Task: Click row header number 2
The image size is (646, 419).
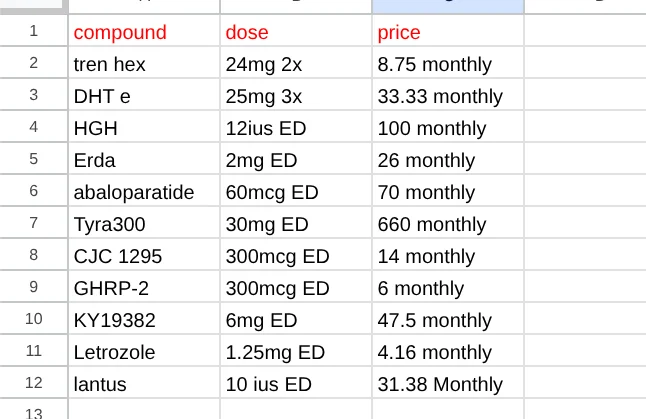Action: [x=33, y=63]
